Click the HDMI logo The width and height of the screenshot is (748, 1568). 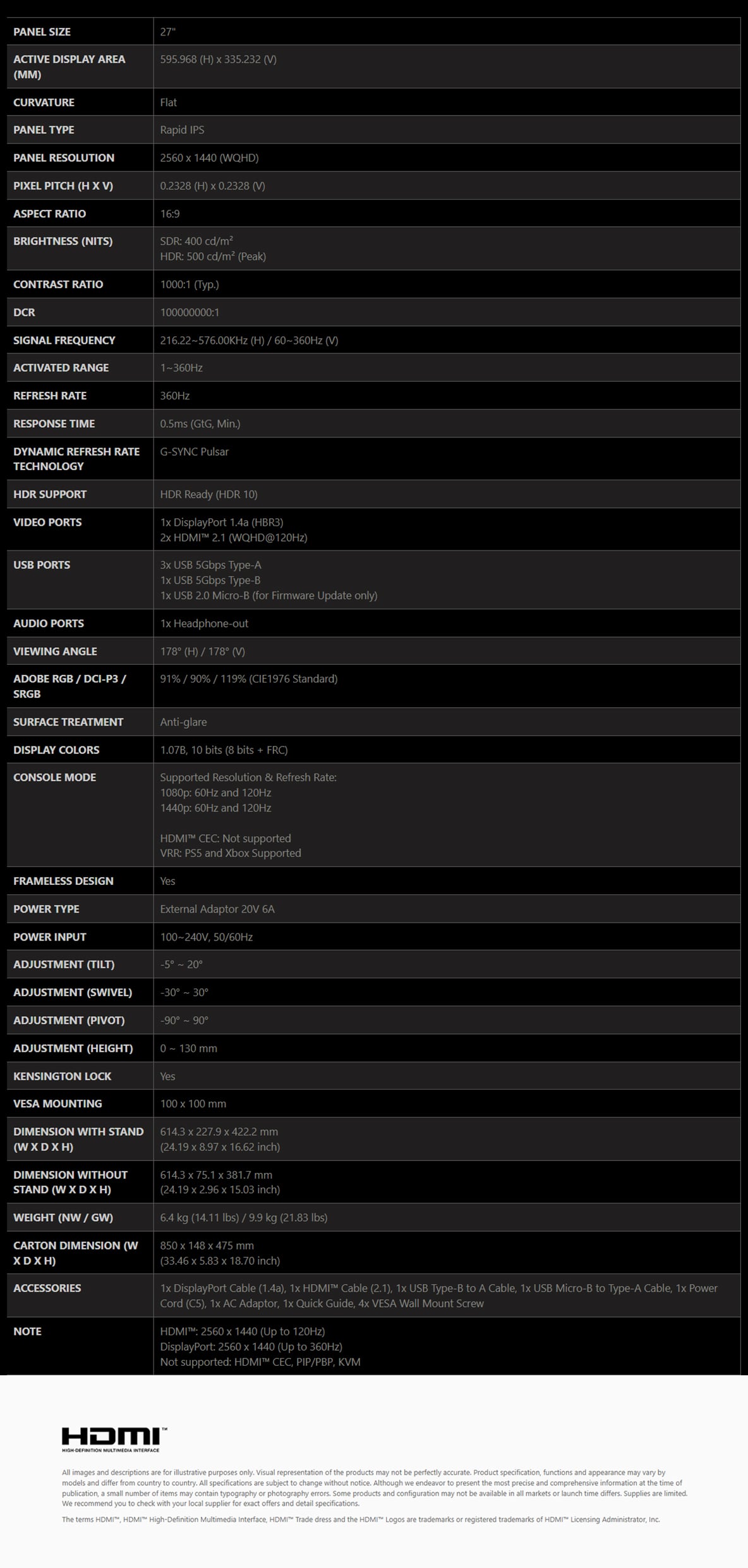point(114,1438)
